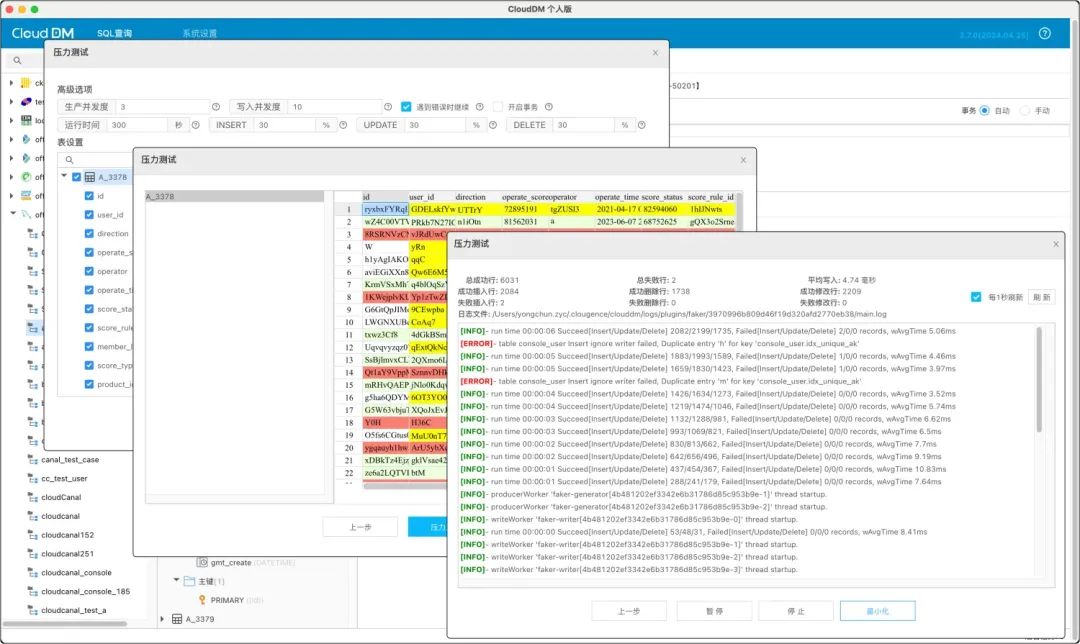Screen dimensions: 1080x644
Task: Select the 手动 transaction radio button
Action: coord(1025,110)
